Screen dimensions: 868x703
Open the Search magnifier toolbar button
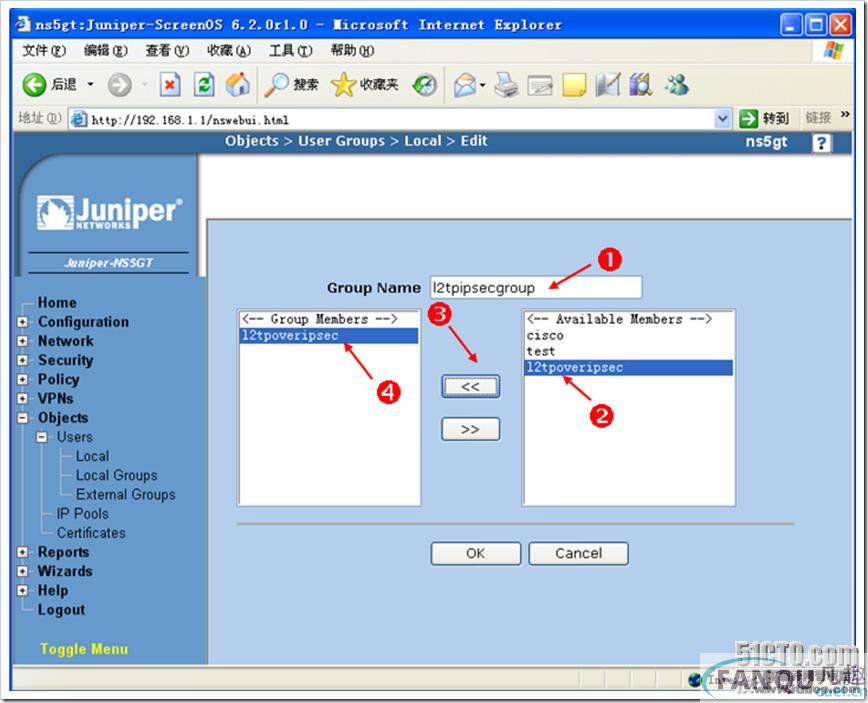point(291,85)
